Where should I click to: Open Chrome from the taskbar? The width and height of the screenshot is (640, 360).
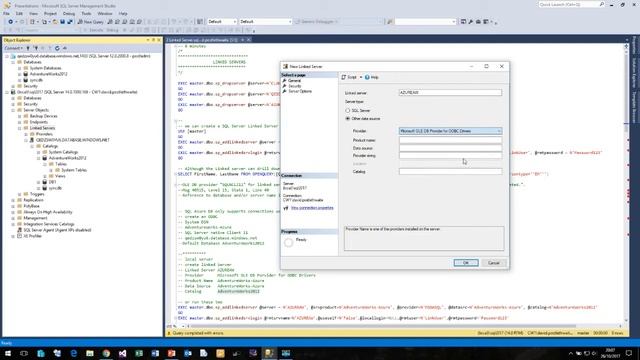106,353
